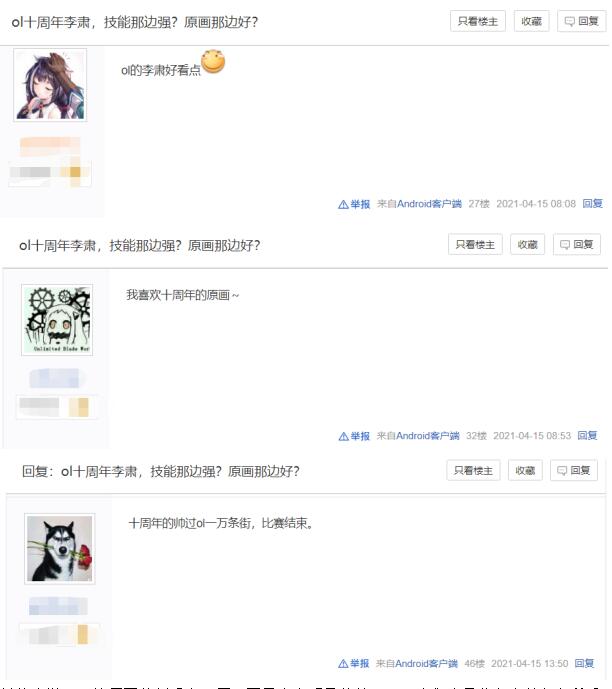The height and width of the screenshot is (689, 612).
Task: Click 只看楼主 in the top header
Action: tap(478, 21)
